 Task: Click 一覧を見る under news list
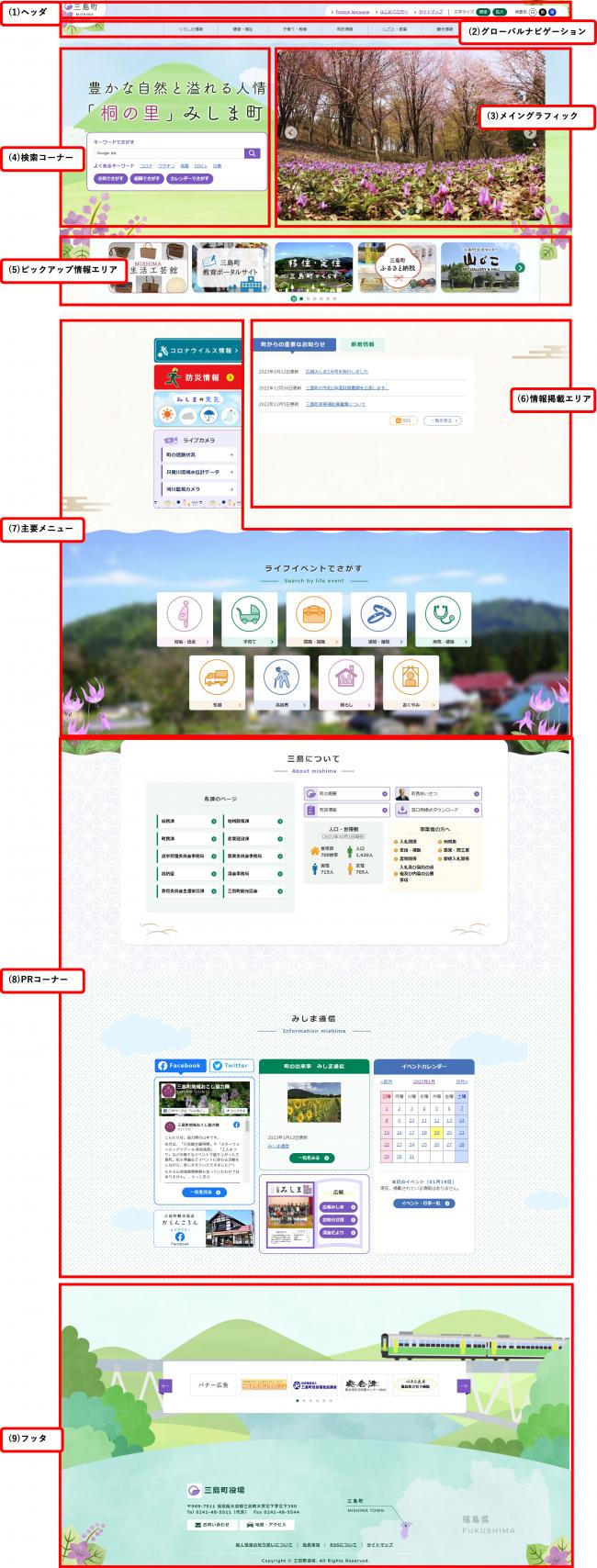(443, 420)
